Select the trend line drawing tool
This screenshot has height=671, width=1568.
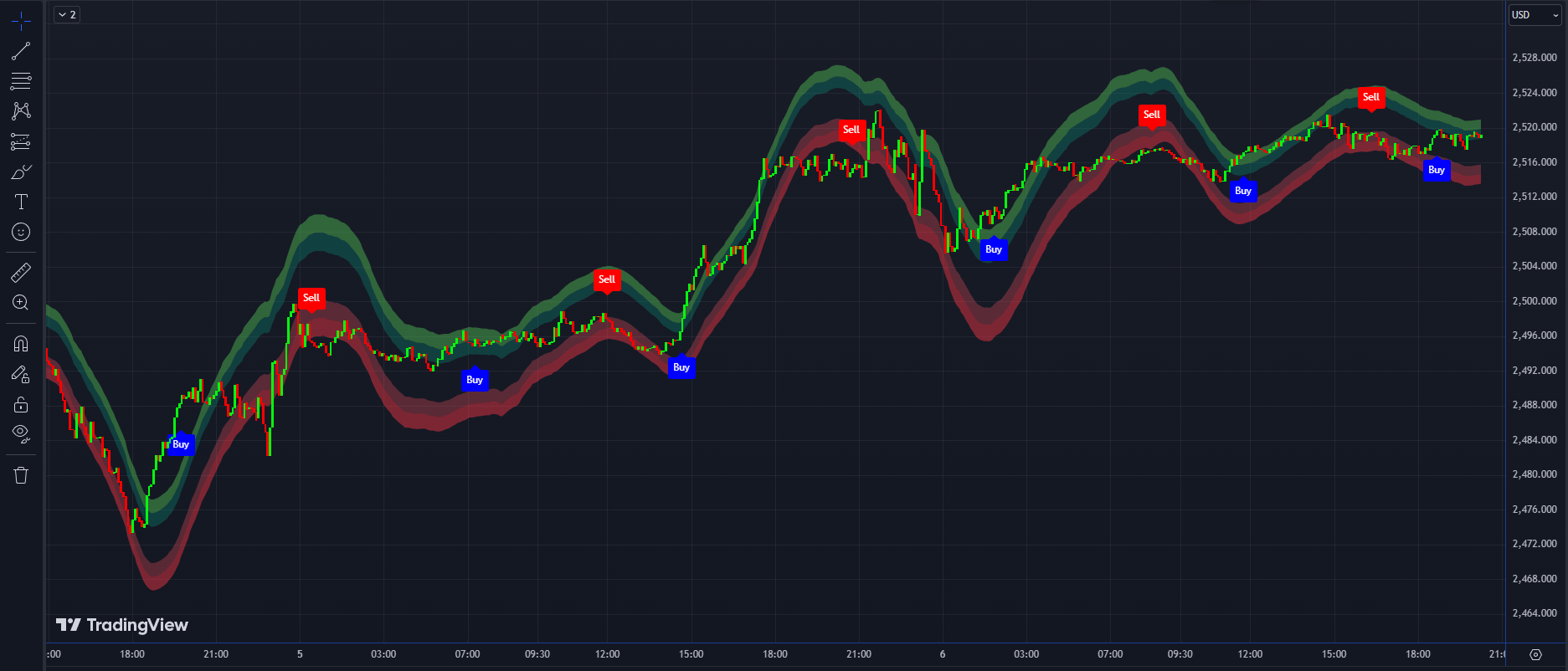coord(21,51)
